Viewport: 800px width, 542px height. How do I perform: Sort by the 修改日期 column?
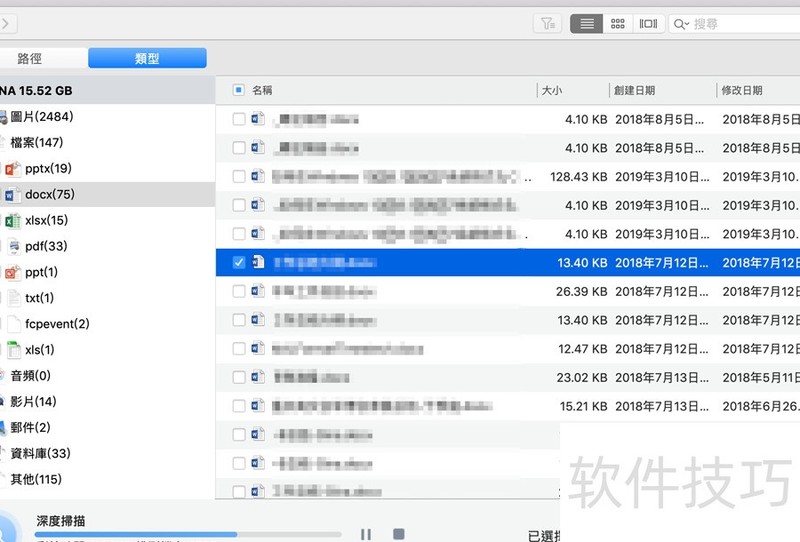pyautogui.click(x=742, y=90)
